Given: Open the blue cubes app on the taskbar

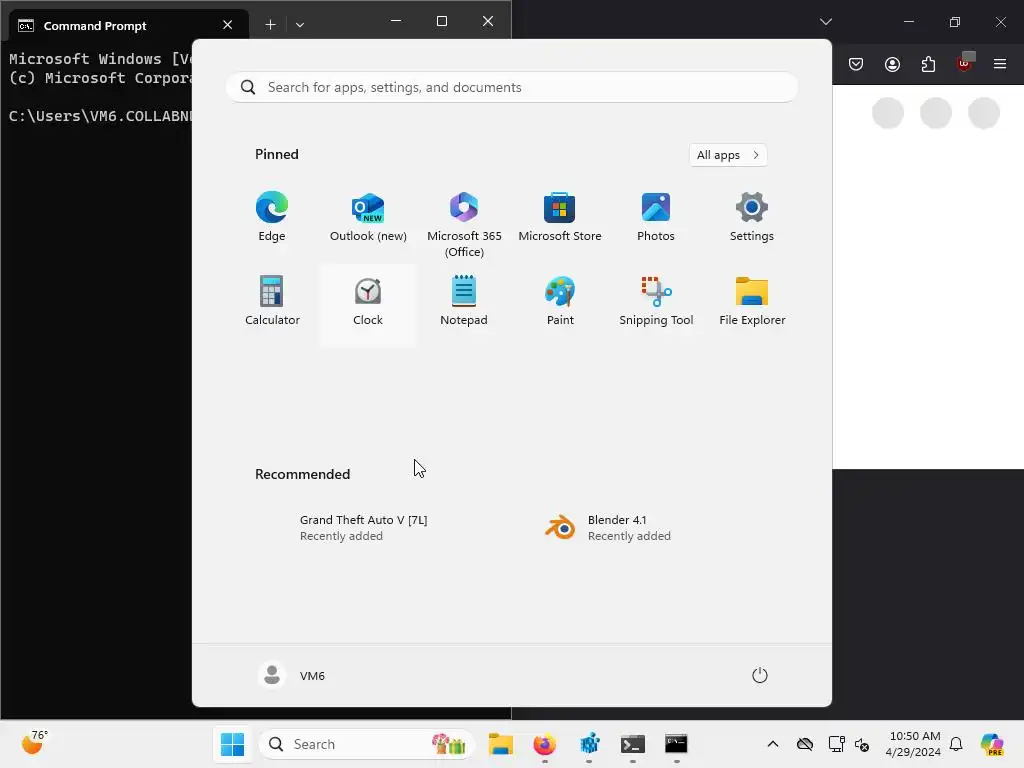Looking at the screenshot, I should click(x=589, y=744).
